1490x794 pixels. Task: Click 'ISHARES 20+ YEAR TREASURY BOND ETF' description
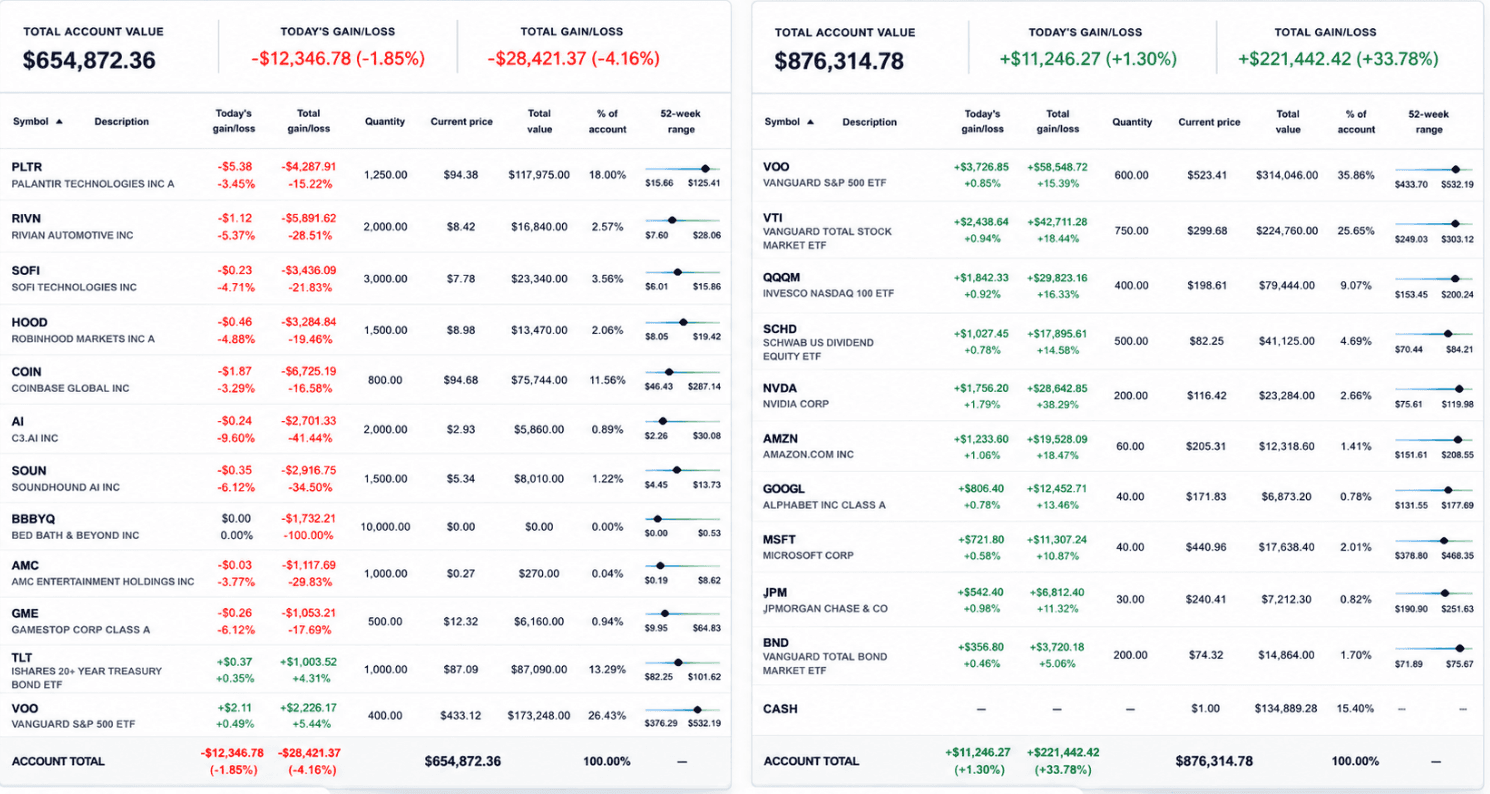point(87,677)
